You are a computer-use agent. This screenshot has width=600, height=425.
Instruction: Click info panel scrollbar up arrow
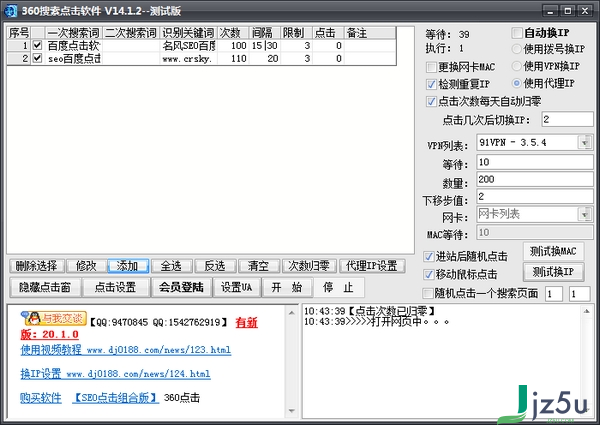[x=292, y=313]
